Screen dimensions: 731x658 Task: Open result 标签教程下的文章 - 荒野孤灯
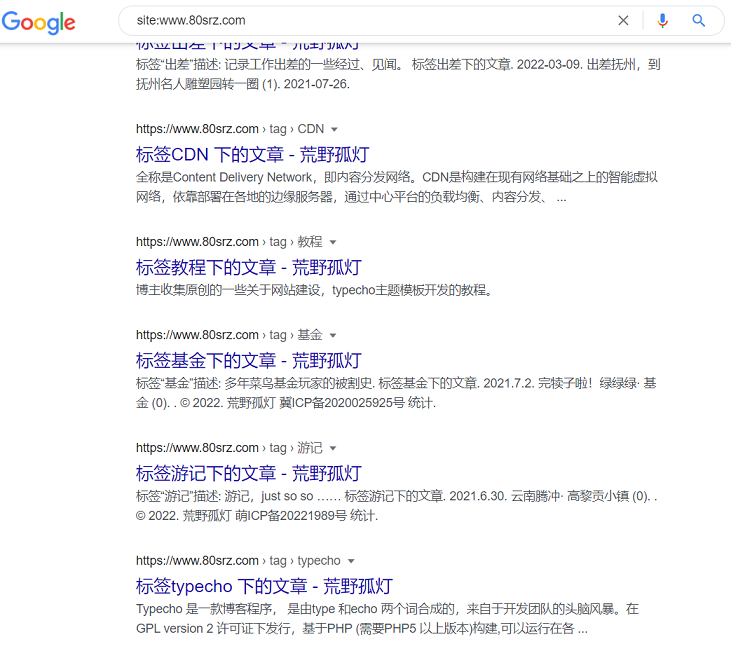tap(249, 268)
